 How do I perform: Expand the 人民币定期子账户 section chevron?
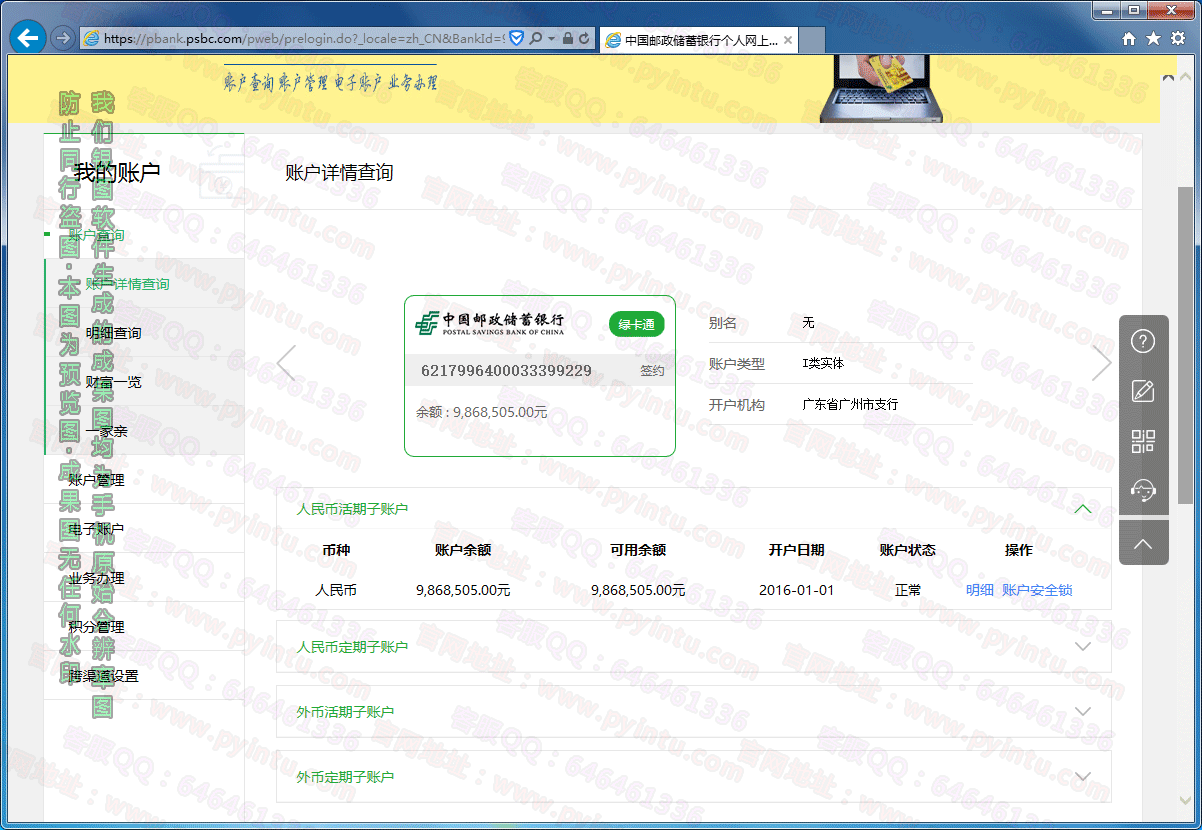click(x=1082, y=647)
